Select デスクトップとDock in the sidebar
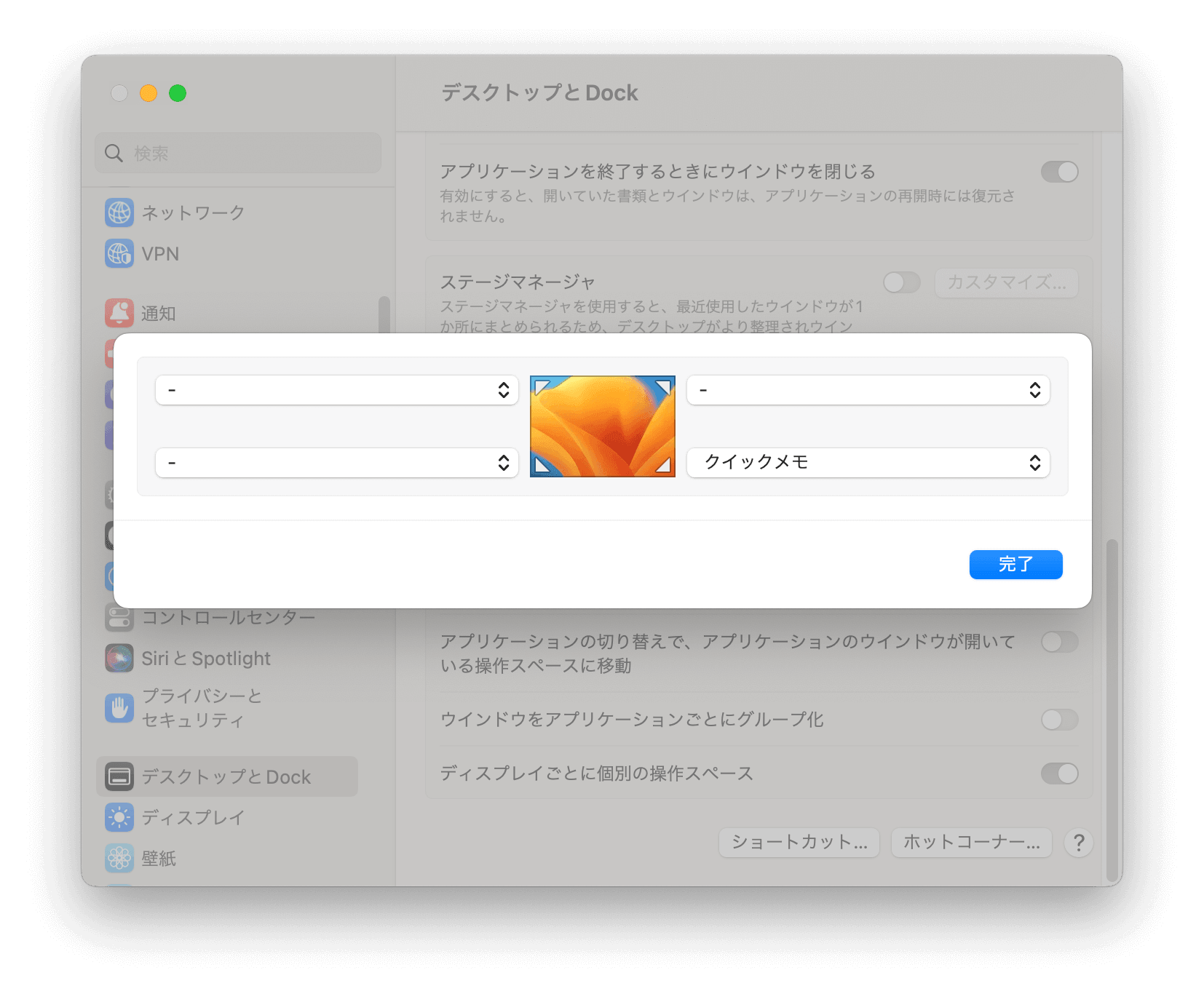Viewport: 1204px width, 994px height. coord(226,776)
